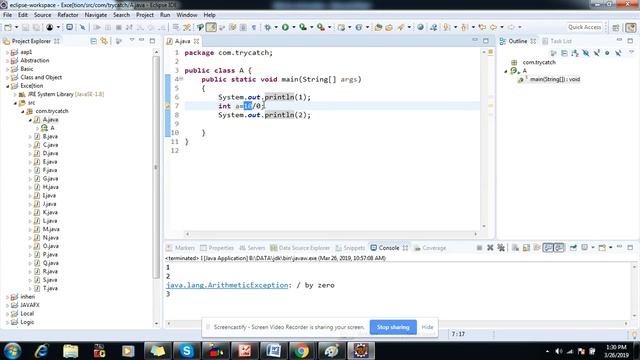The image size is (640, 360).
Task: Click the Open Task toolbar icon
Action: click(x=389, y=27)
